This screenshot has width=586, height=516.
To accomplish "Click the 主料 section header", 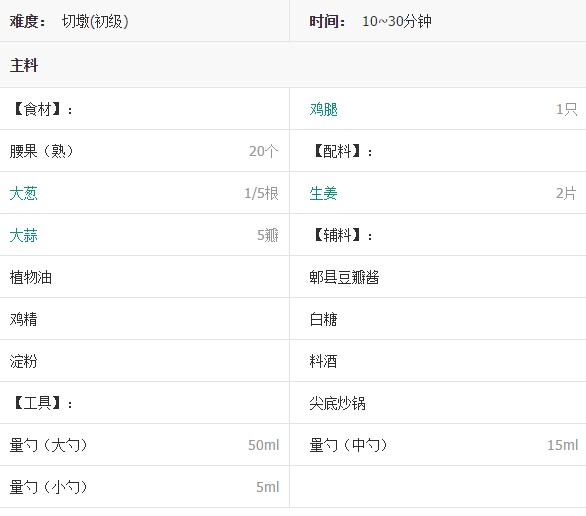I will coord(24,65).
